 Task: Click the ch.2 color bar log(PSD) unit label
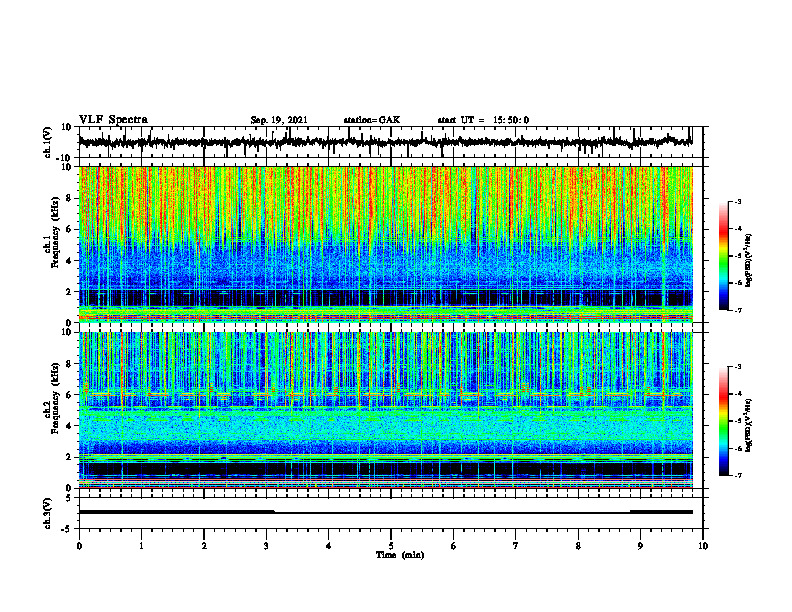point(749,426)
